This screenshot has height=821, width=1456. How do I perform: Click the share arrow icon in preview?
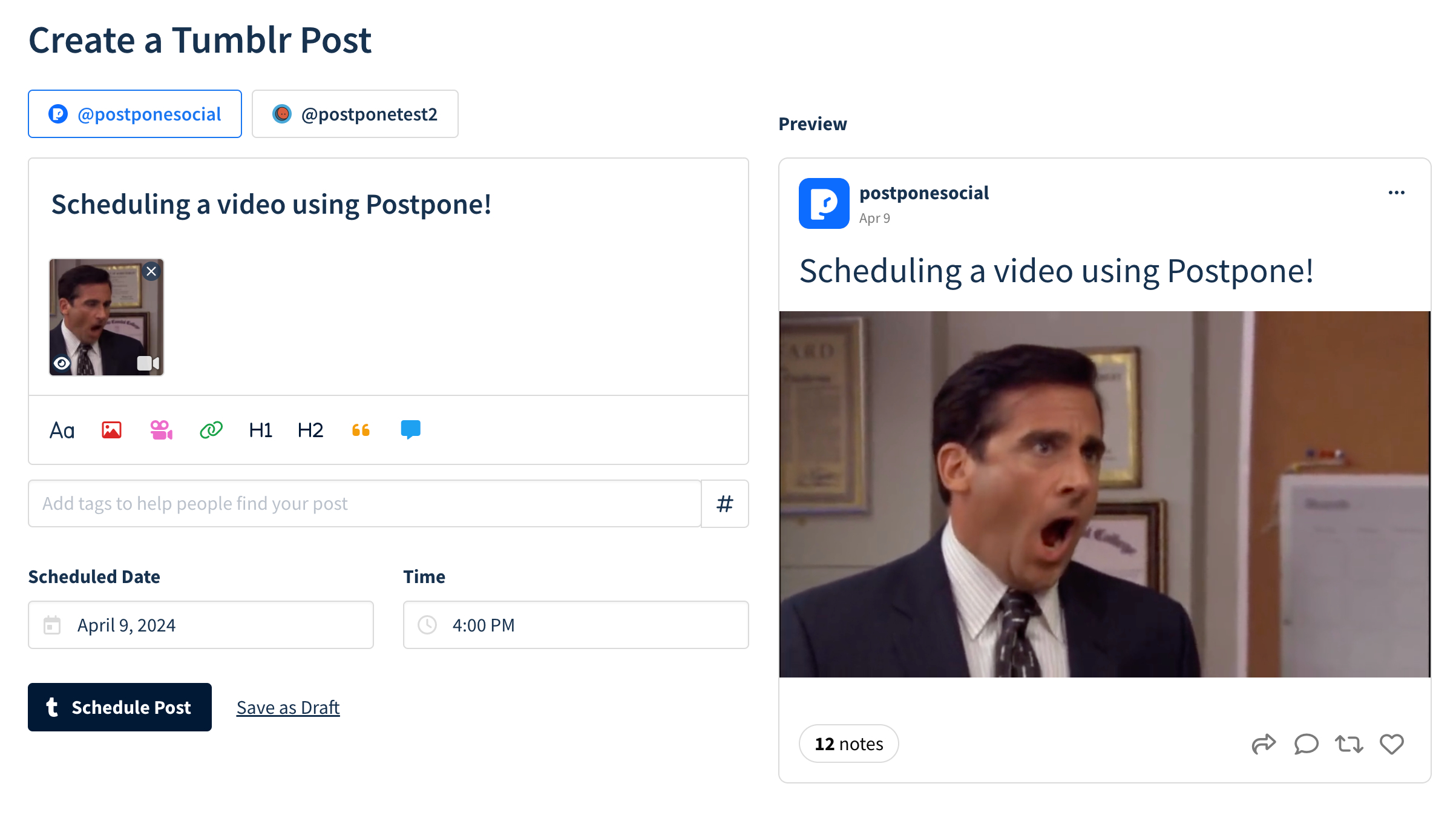point(1264,744)
